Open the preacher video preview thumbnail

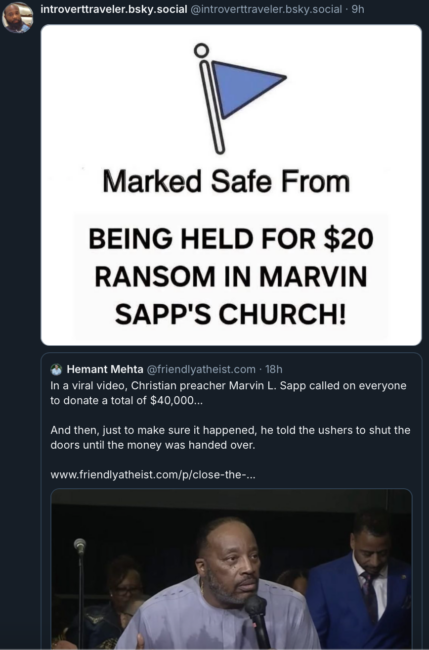click(231, 569)
